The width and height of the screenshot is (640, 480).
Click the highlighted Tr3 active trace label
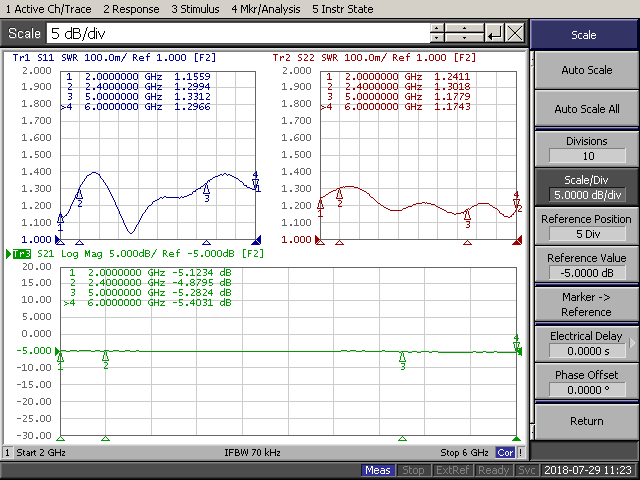click(22, 254)
